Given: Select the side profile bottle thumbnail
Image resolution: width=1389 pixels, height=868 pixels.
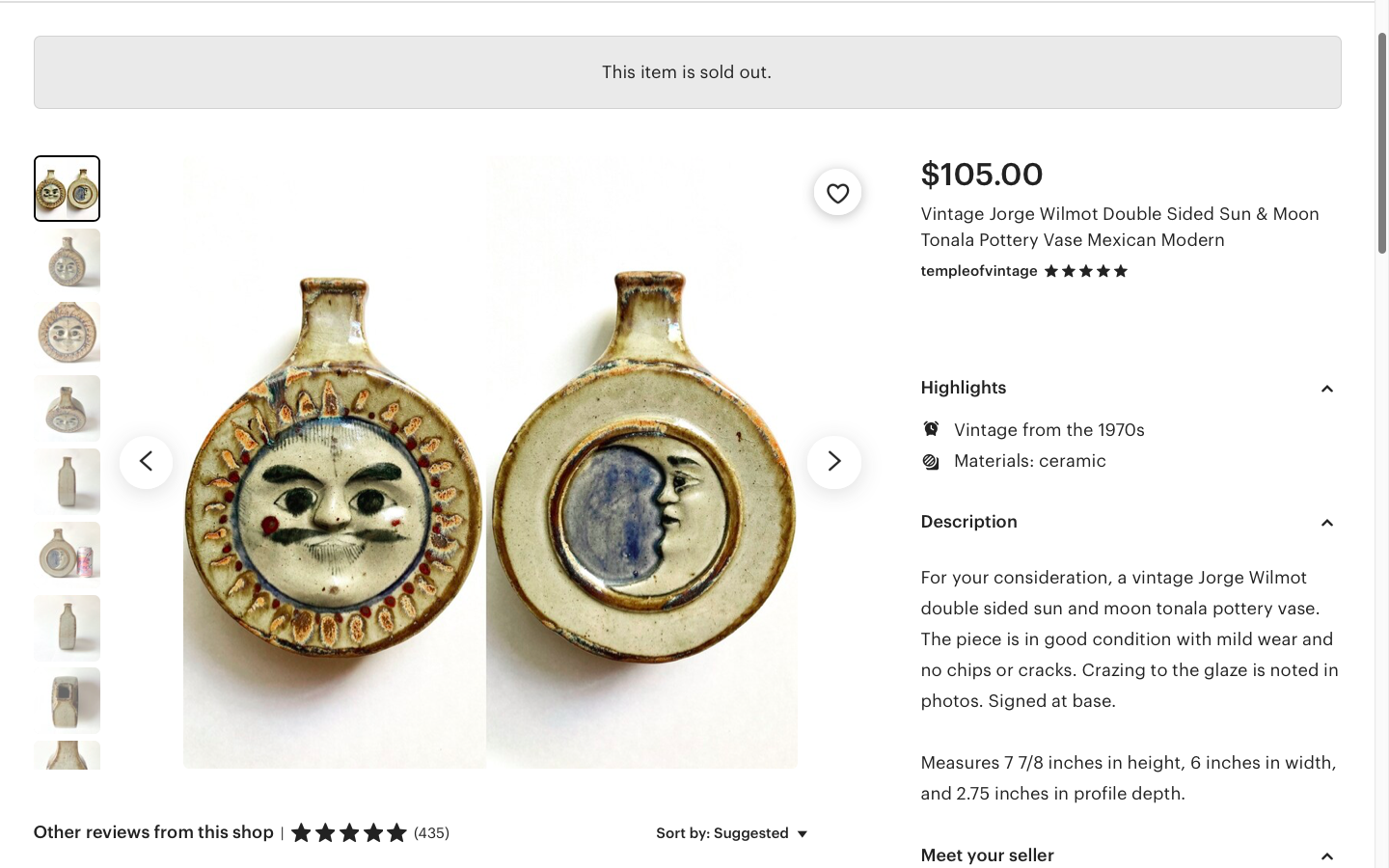Looking at the screenshot, I should (x=67, y=480).
